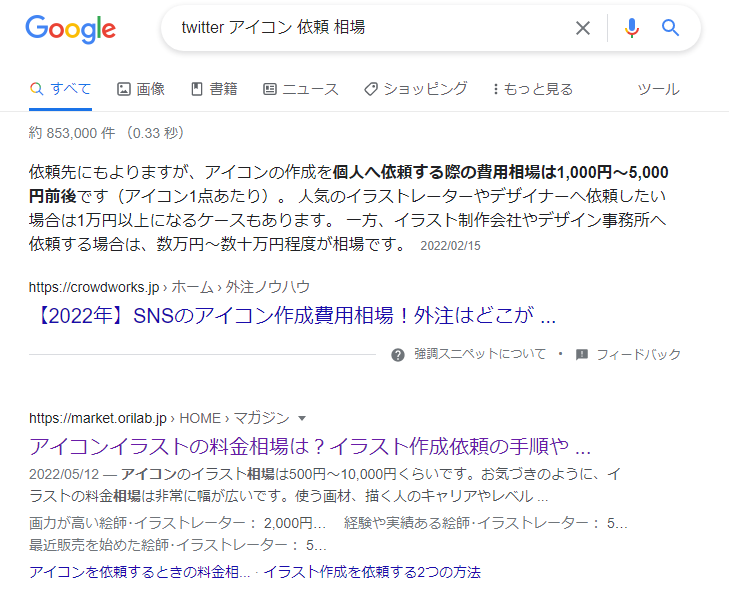Clear the search box with X
The image size is (729, 591).
(583, 28)
